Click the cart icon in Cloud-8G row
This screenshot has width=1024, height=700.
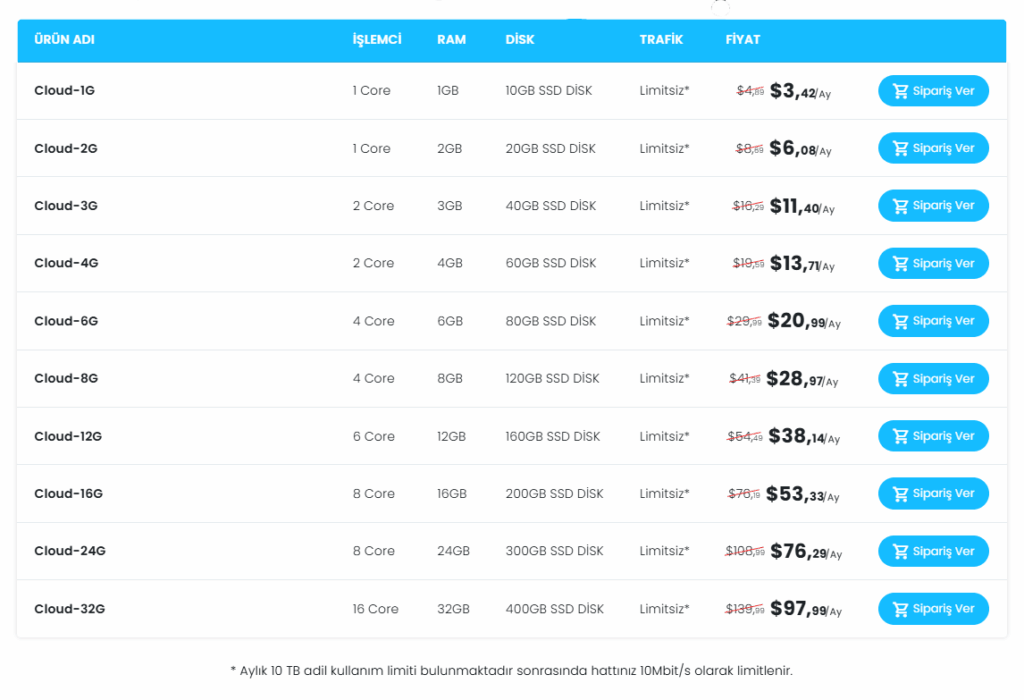[x=900, y=379]
